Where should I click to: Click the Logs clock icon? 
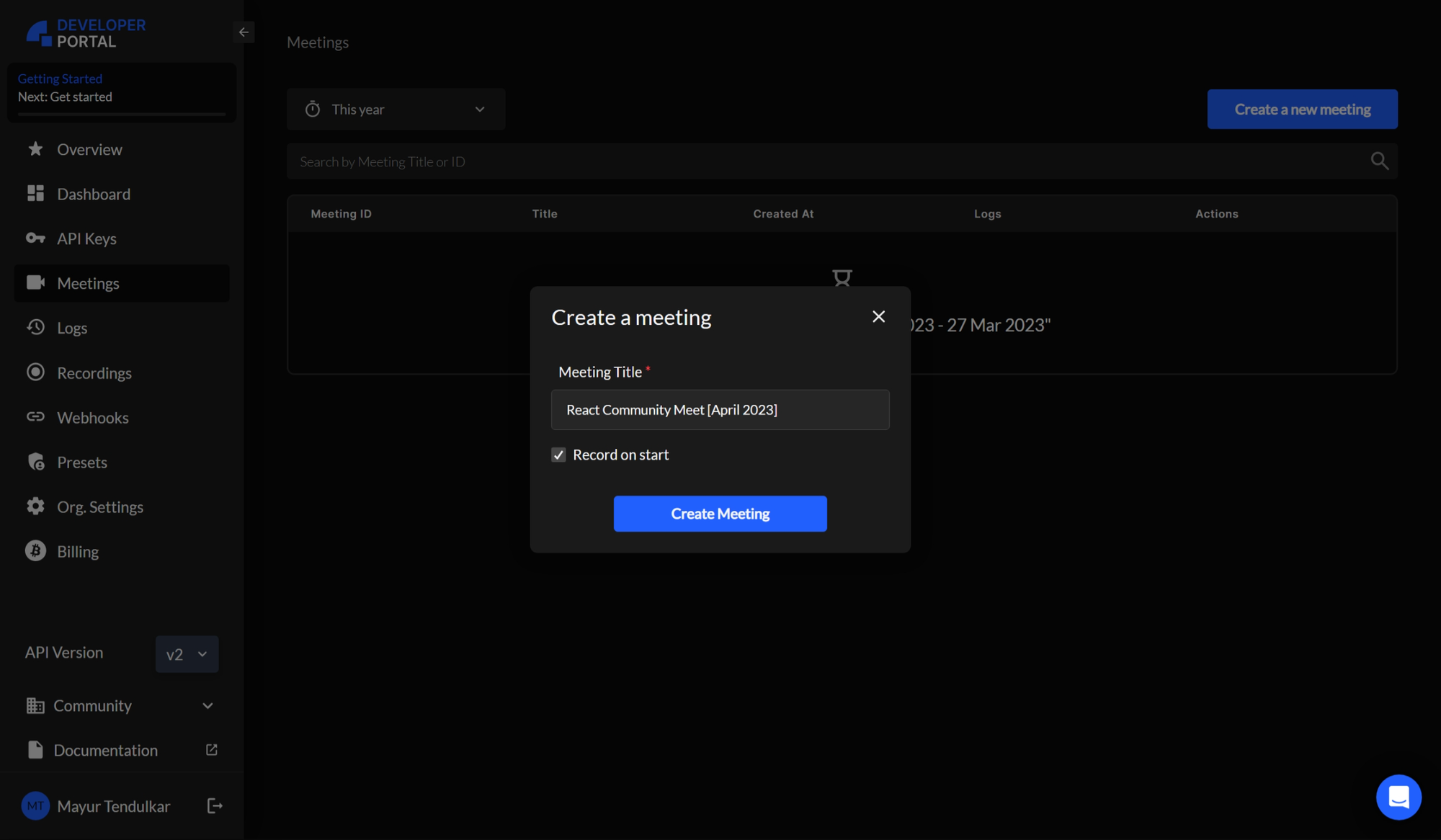click(x=35, y=327)
